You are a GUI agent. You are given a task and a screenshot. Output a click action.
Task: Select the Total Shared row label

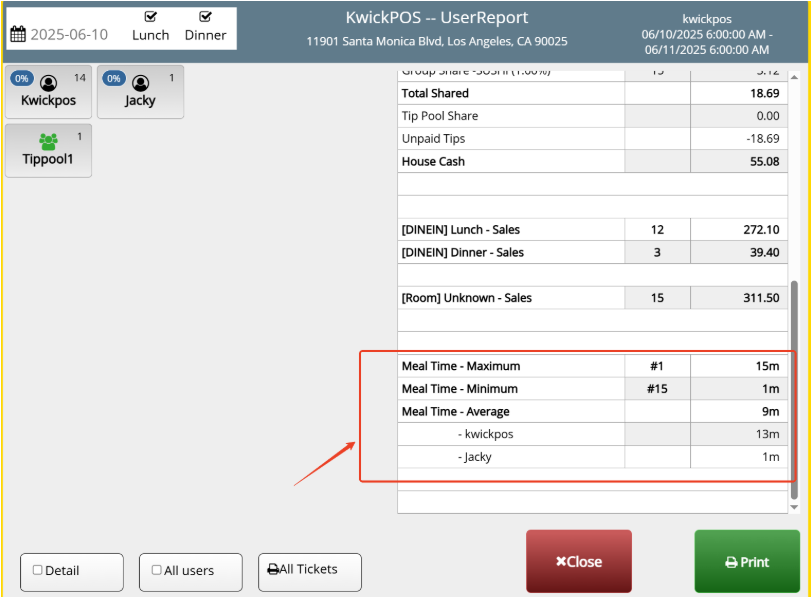coord(435,93)
